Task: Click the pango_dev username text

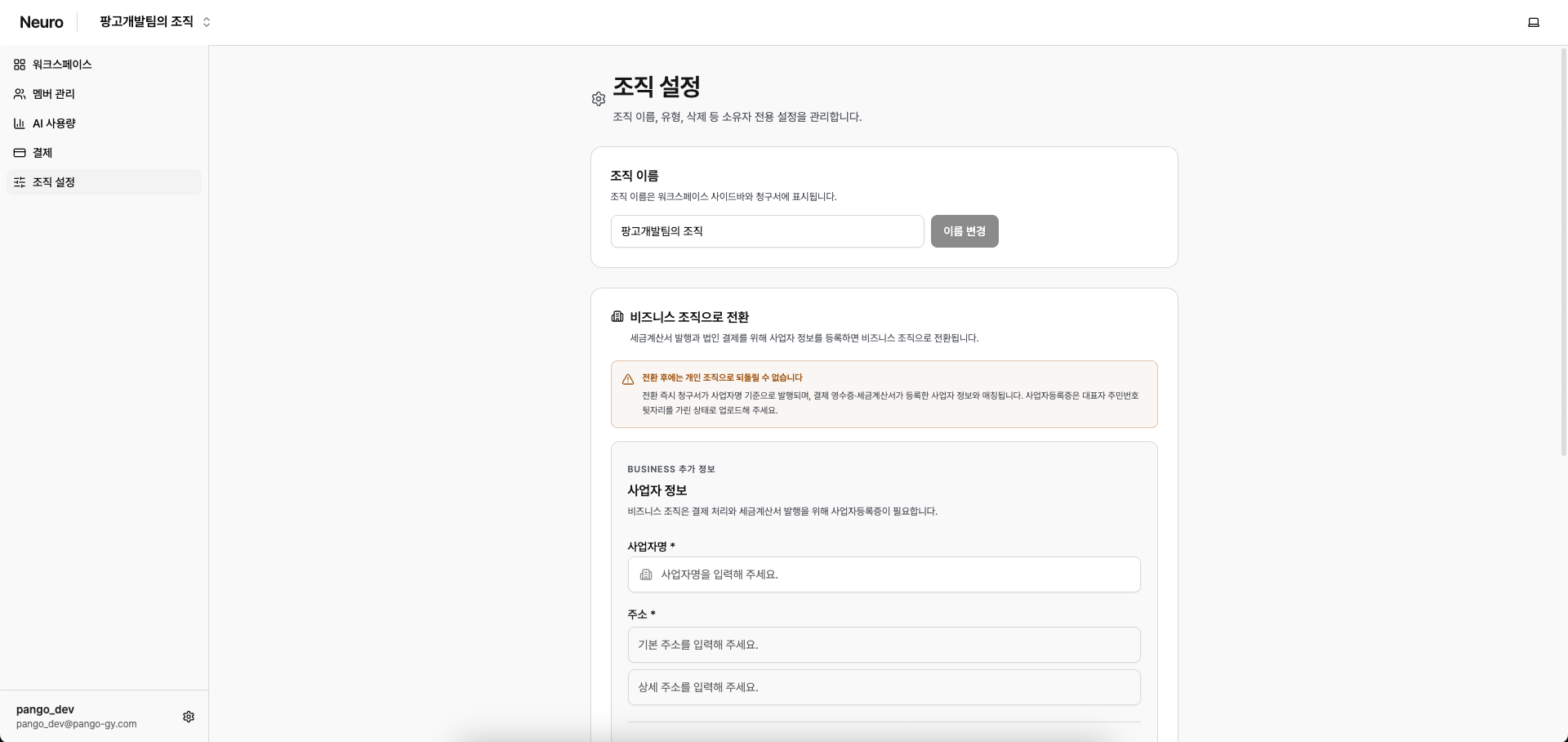Action: [45, 709]
